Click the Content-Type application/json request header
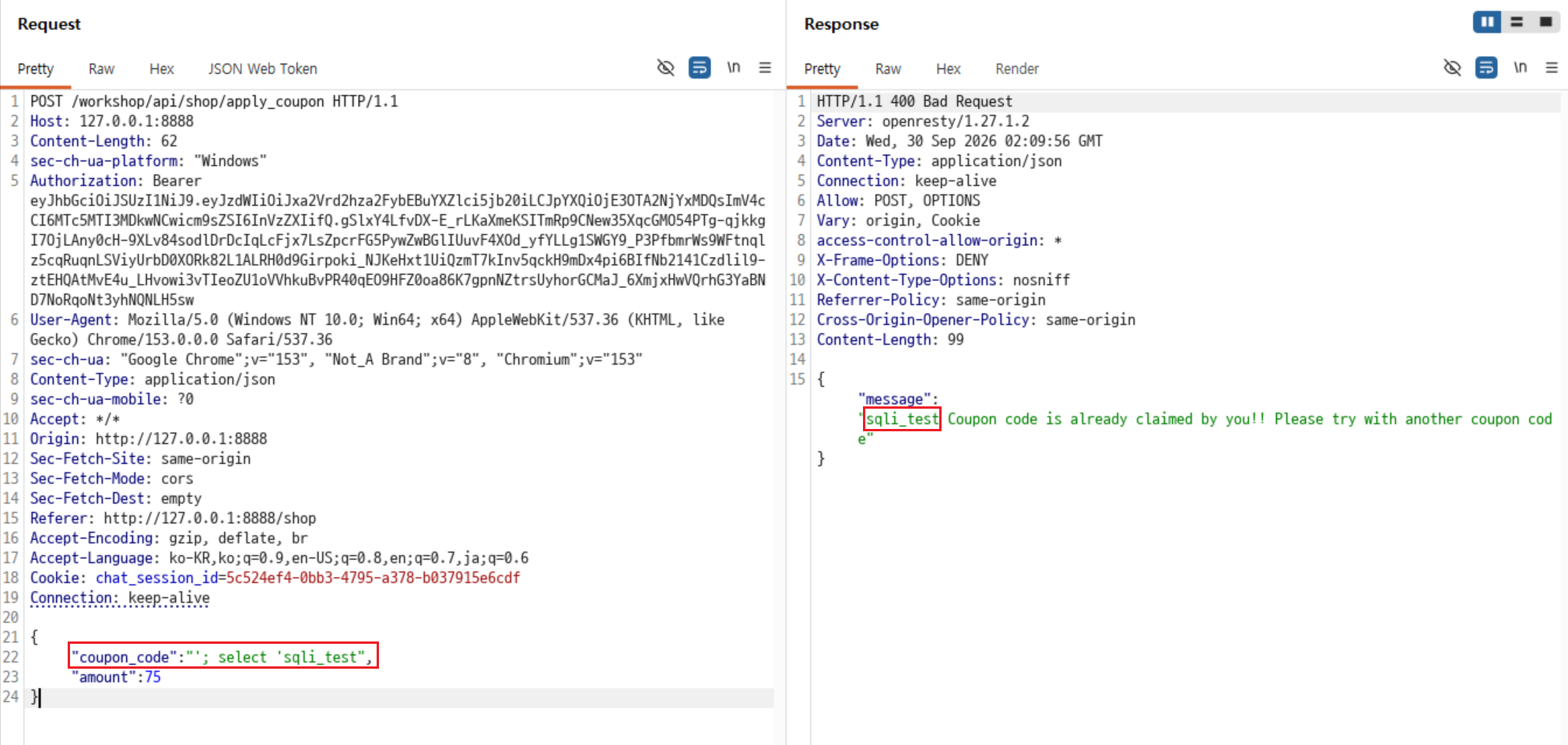Viewport: 1568px width, 745px height. pyautogui.click(x=153, y=379)
